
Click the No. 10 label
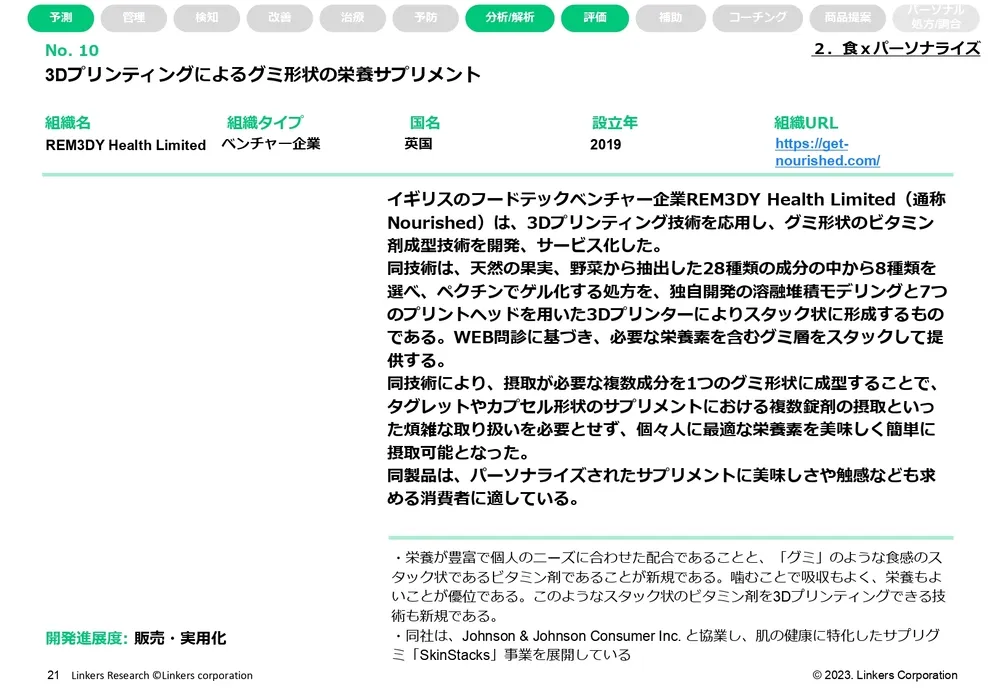point(72,50)
